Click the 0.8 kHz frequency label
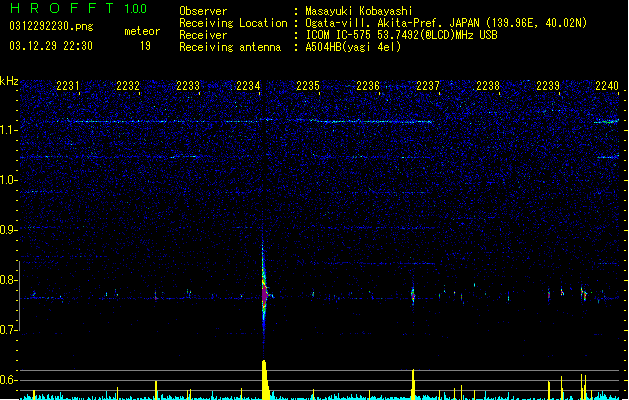The width and height of the screenshot is (629, 400). [9, 280]
